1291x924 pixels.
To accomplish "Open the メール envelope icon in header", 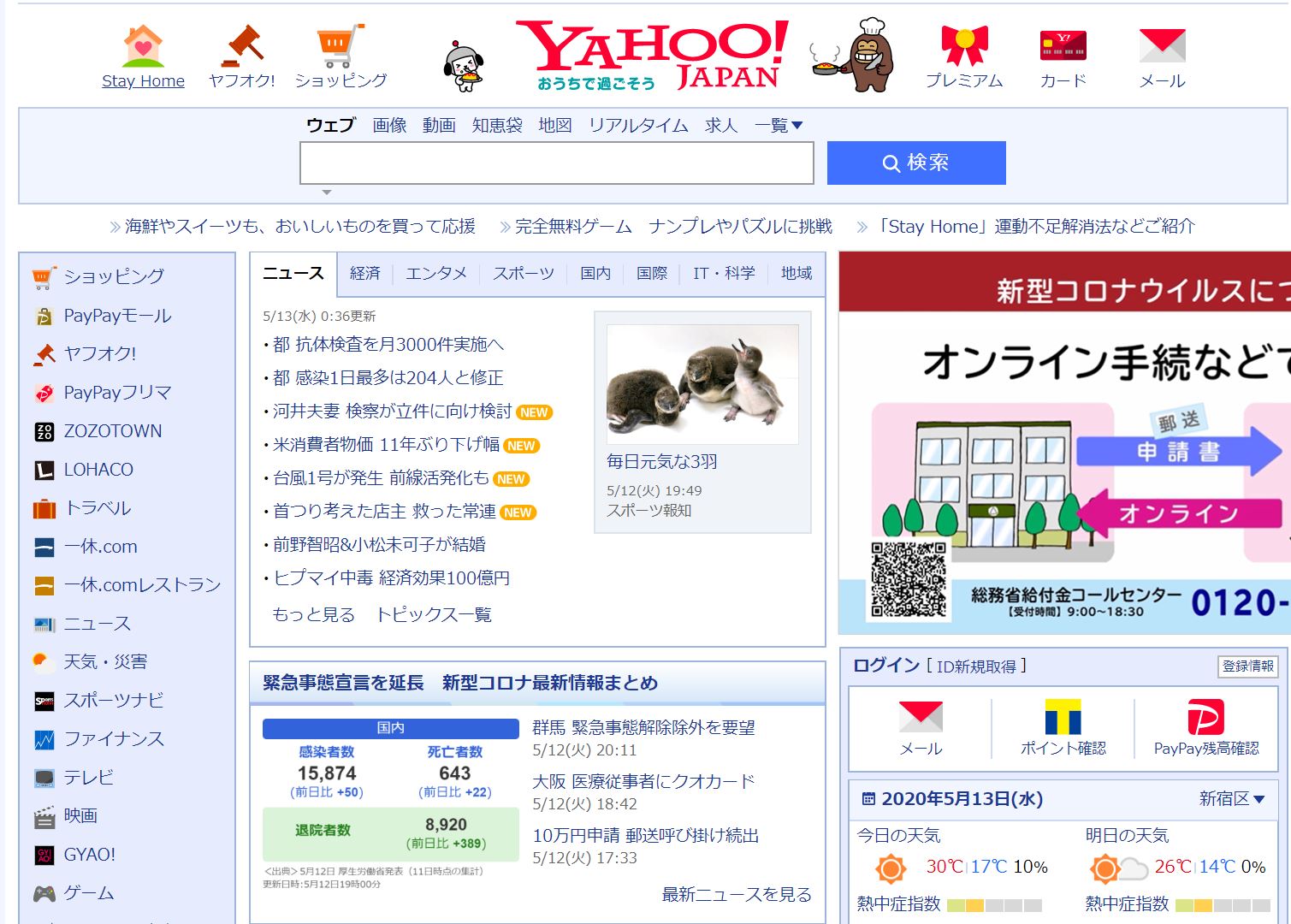I will 1162,46.
